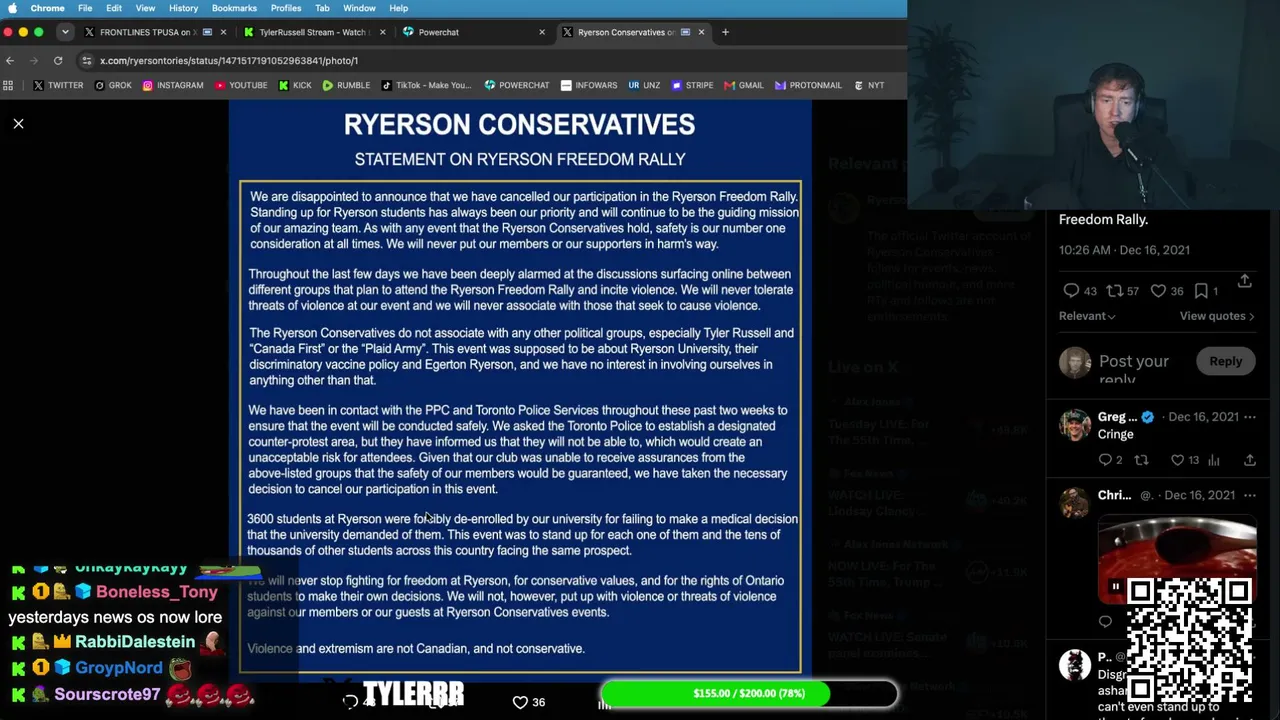
Task: View analytics on Greg's comment
Action: [1213, 460]
